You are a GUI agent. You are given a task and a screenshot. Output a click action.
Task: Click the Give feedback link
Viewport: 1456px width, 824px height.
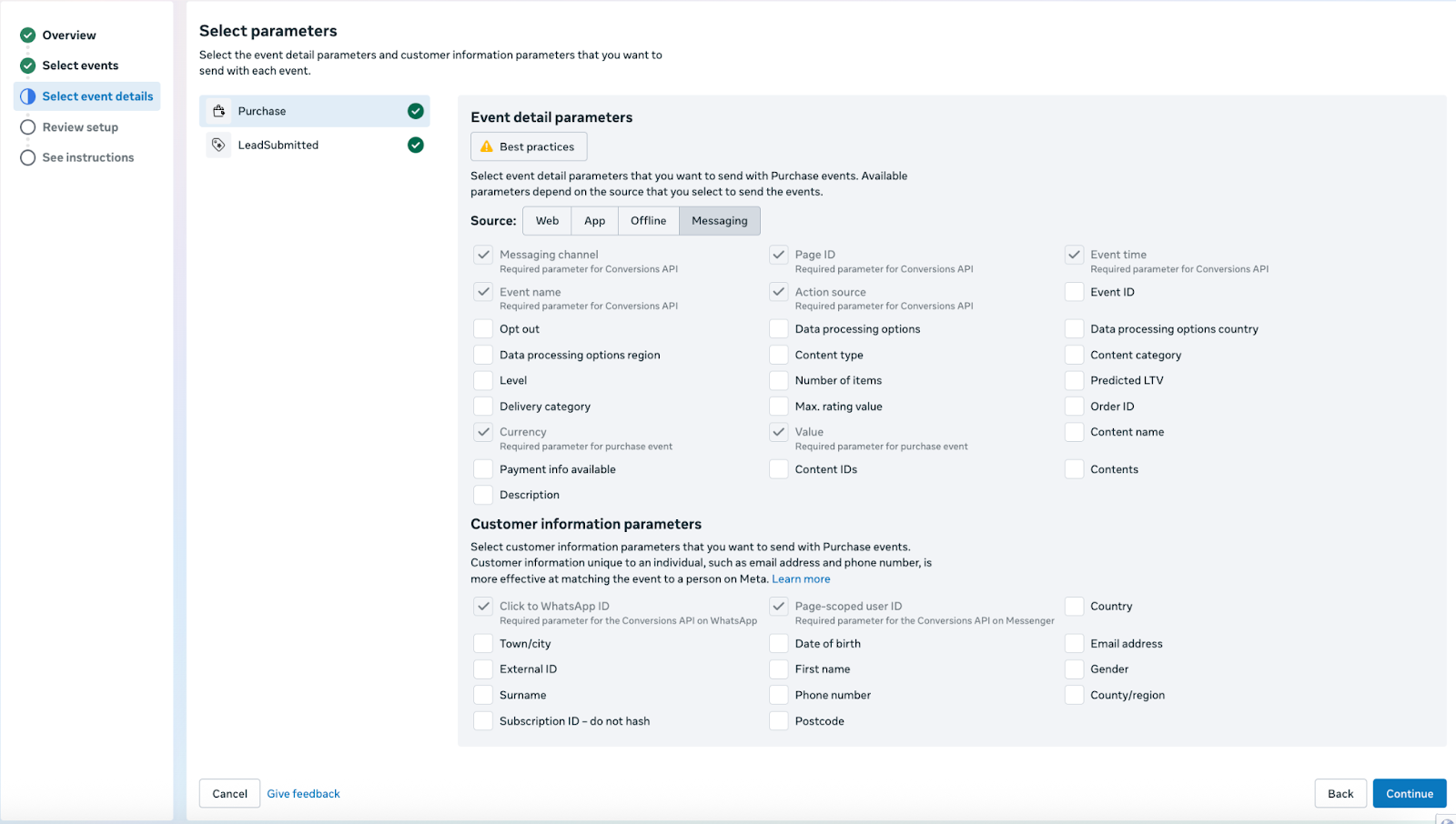pos(303,794)
